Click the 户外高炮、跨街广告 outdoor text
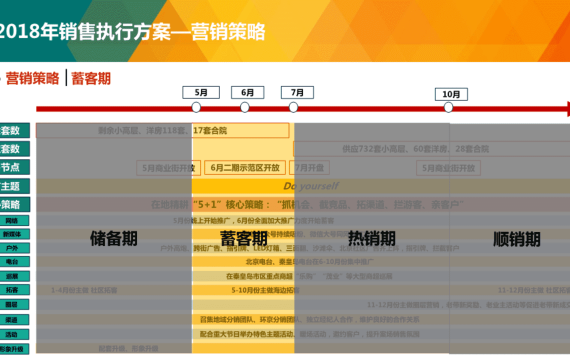570x360 pixels. 309,248
